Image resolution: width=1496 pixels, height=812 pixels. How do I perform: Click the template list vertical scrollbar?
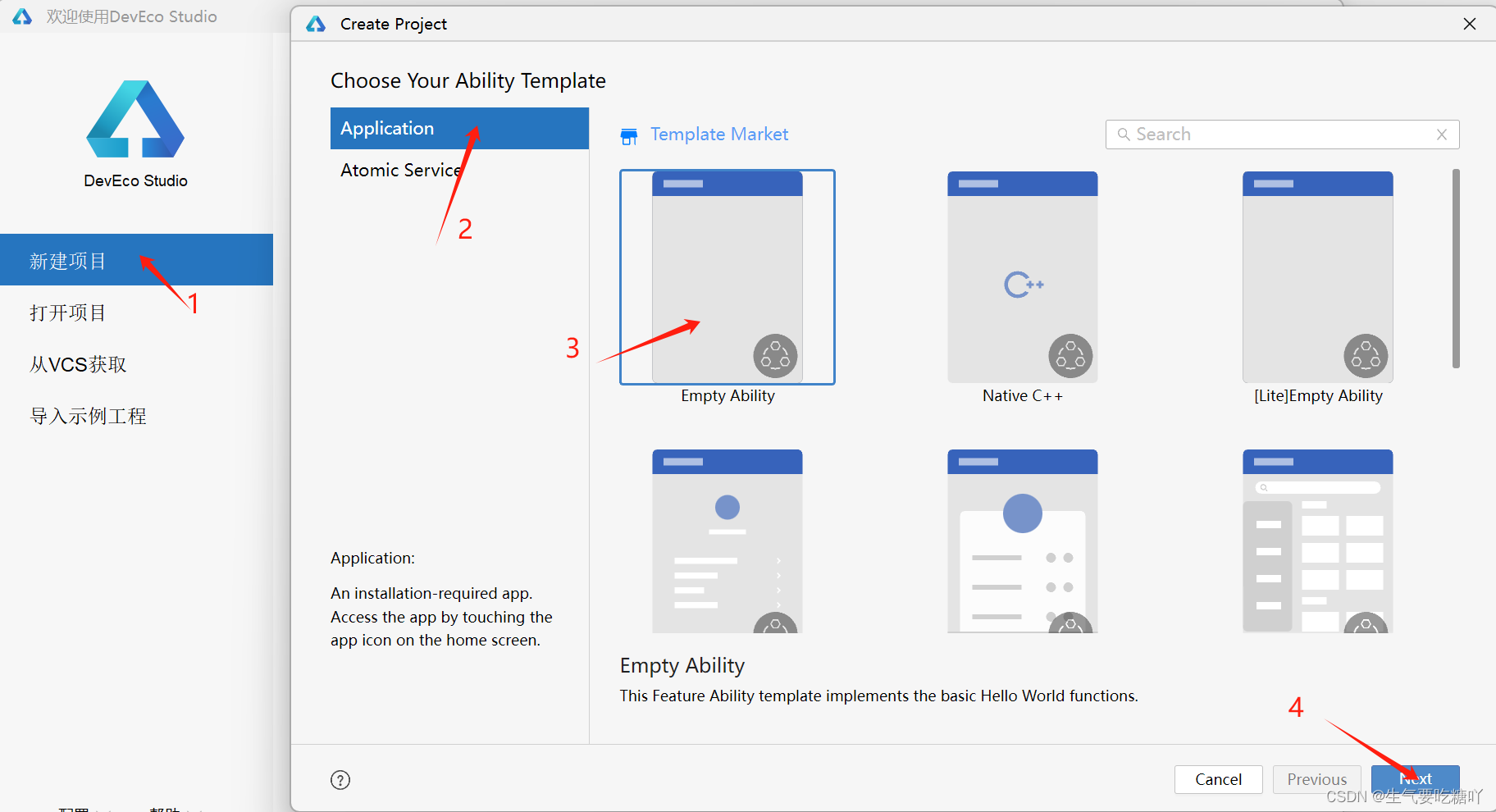click(1456, 269)
